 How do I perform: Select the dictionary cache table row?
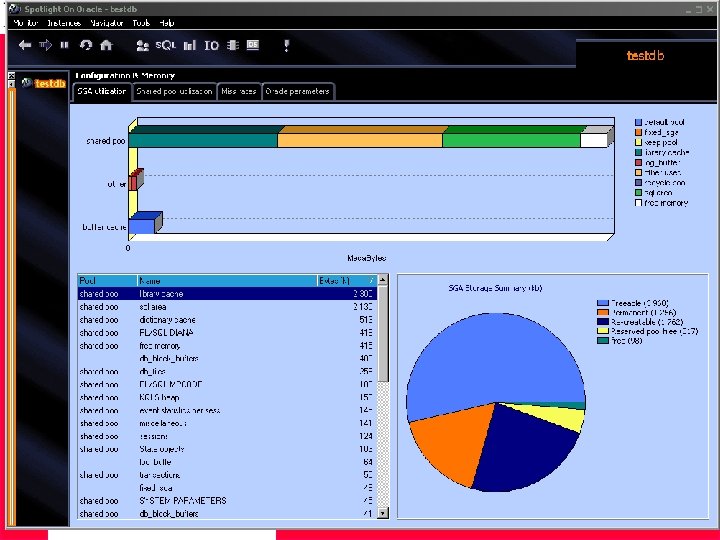[x=227, y=320]
